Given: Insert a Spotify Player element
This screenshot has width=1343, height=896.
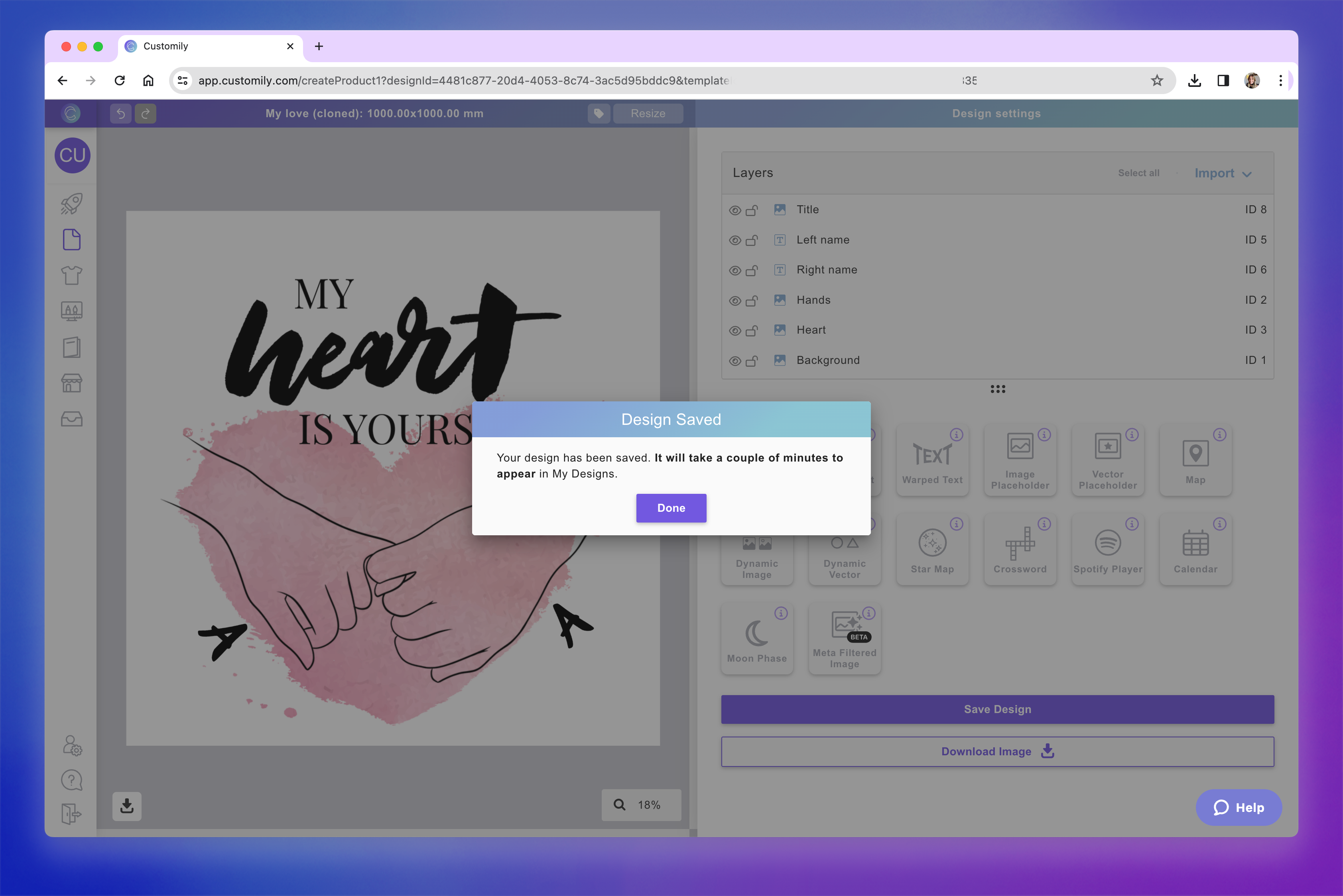Looking at the screenshot, I should tap(1108, 549).
